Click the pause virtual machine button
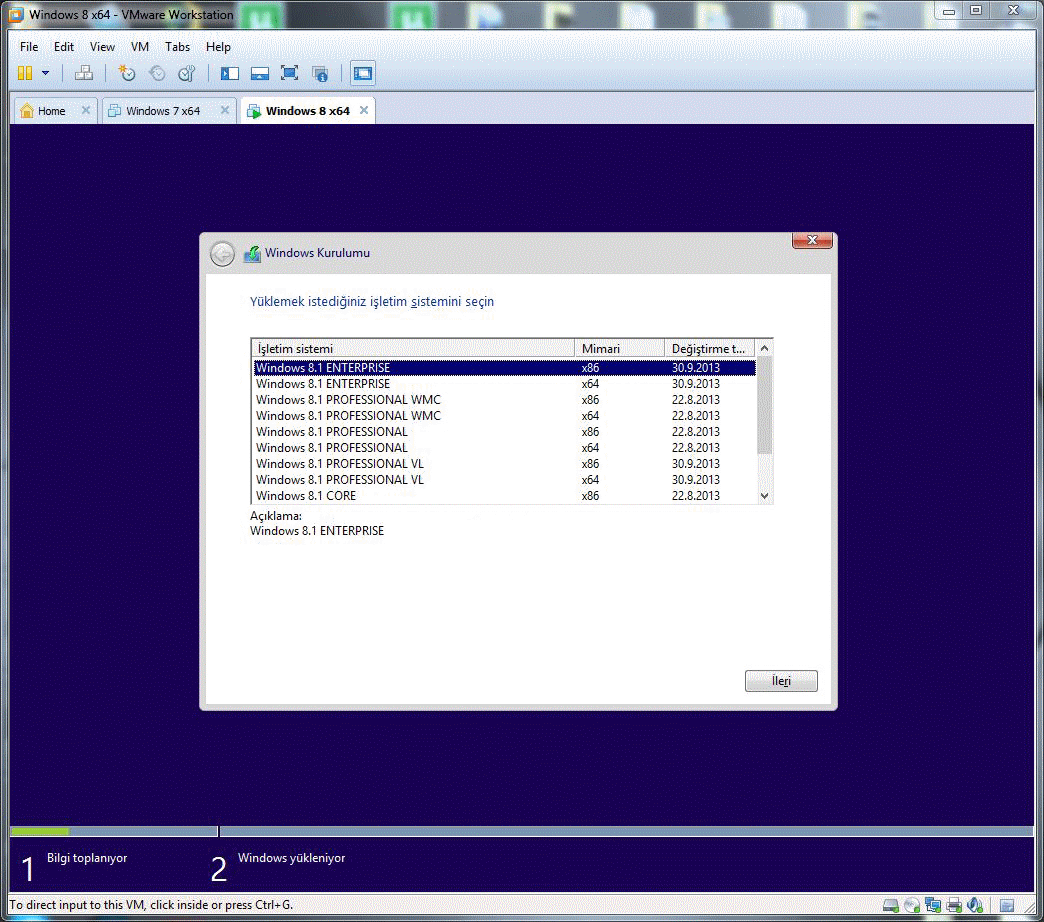Screen dimensions: 1044x922 pyautogui.click(x=25, y=73)
